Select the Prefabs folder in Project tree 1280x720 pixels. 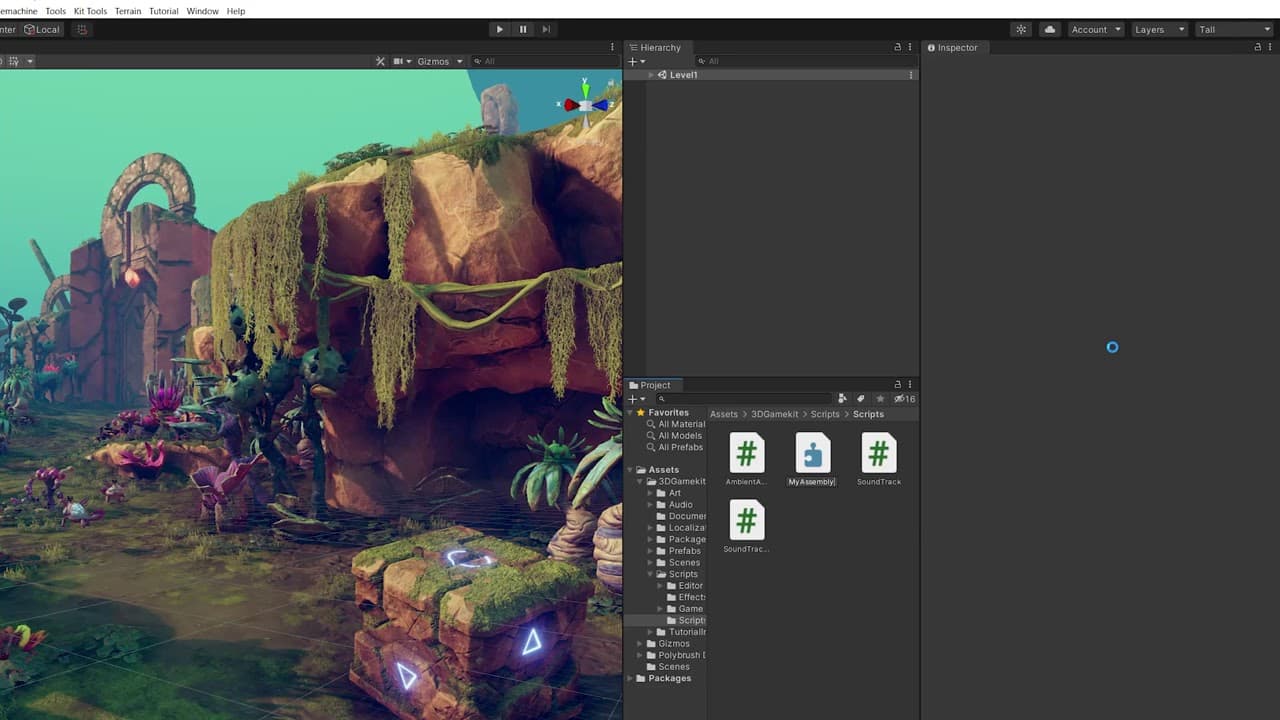(x=678, y=551)
